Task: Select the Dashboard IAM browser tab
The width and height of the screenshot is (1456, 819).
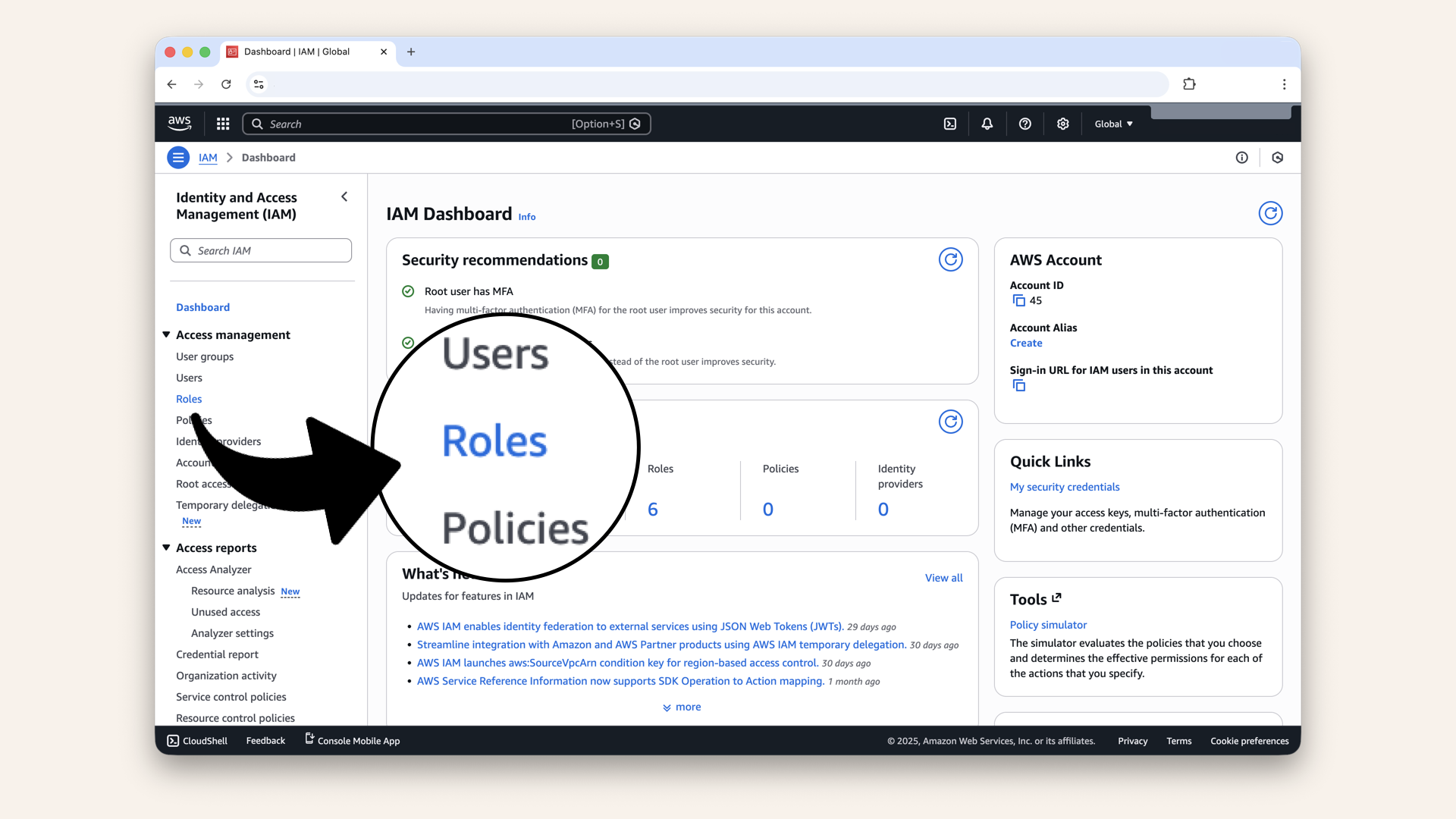Action: click(x=296, y=52)
